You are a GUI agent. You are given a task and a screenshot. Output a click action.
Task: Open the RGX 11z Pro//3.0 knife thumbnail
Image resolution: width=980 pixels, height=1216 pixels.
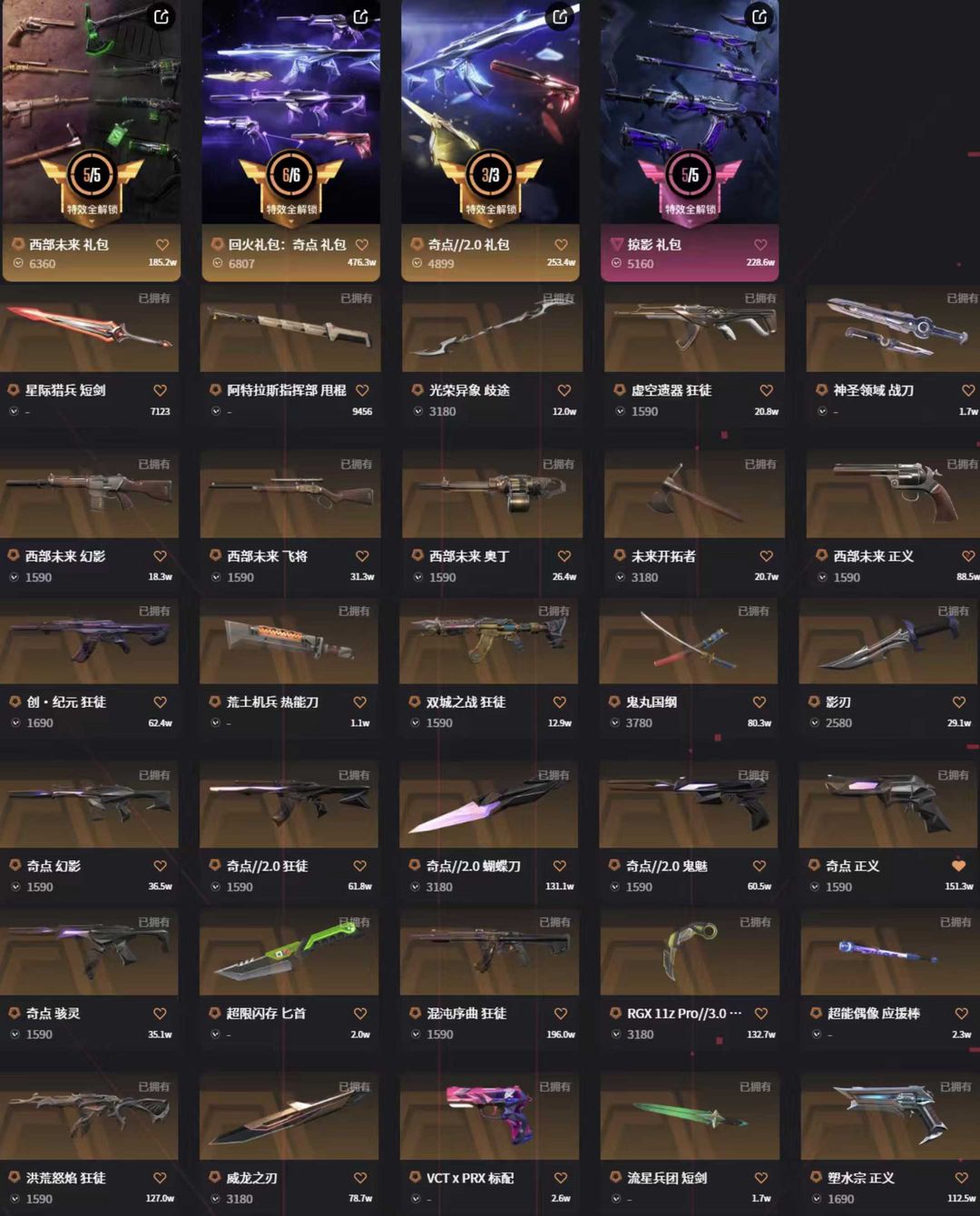(x=690, y=952)
